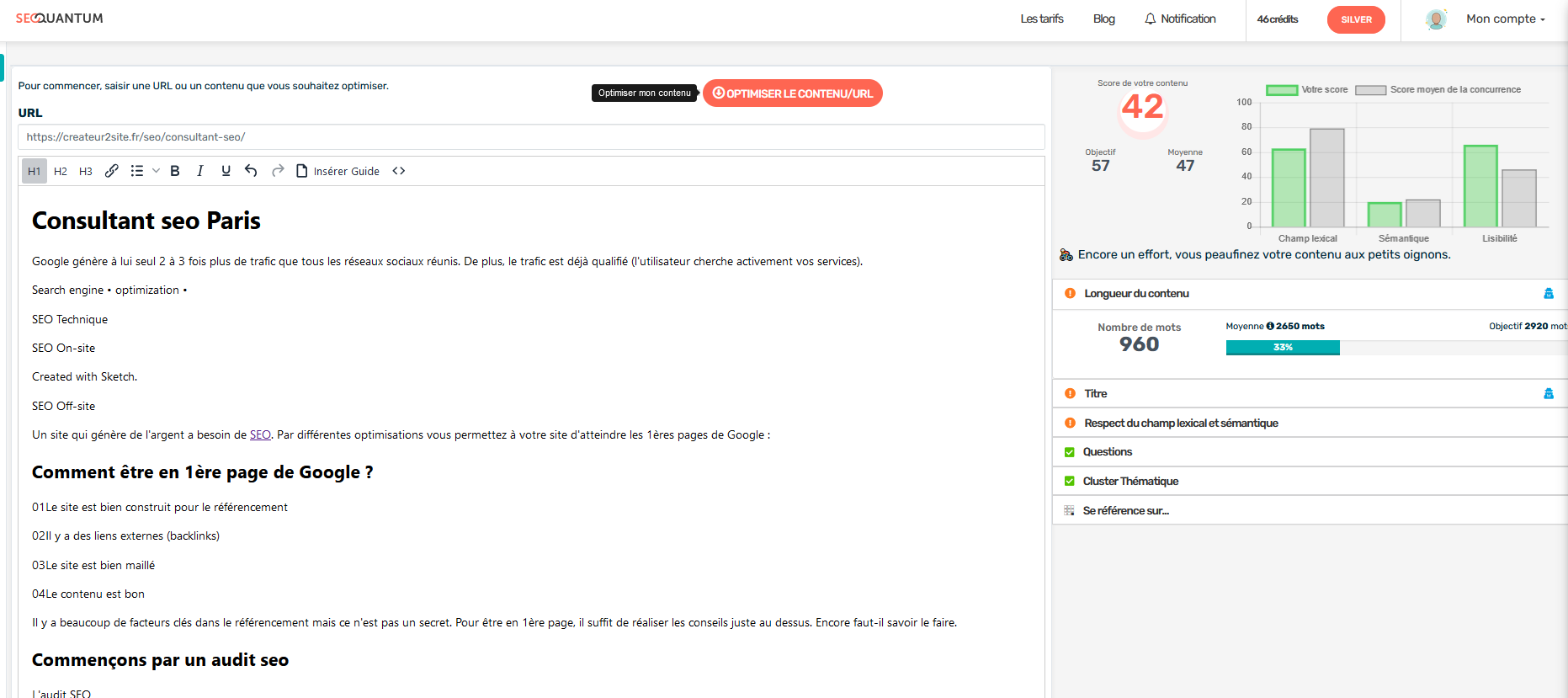Follow the SEO link in the paragraph
Viewport: 1568px width, 698px height.
pos(260,435)
